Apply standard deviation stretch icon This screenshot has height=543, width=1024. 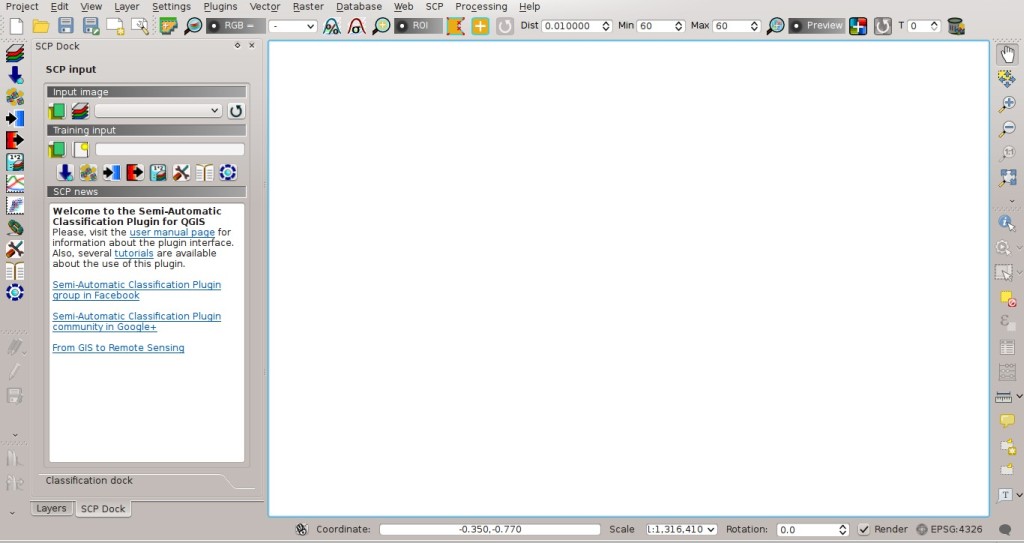click(357, 26)
